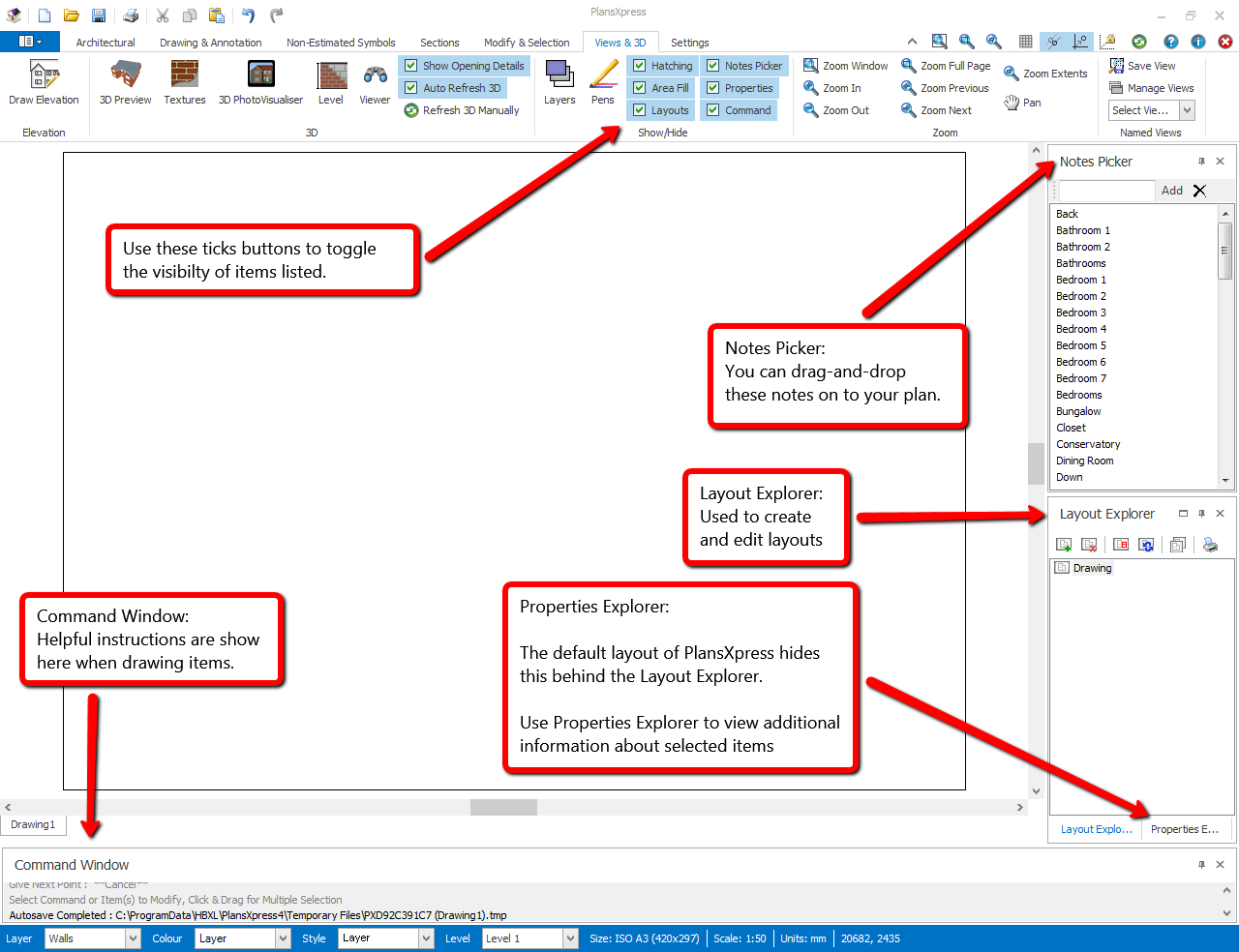The image size is (1239, 952).
Task: Open the 3D Preview
Action: pos(125,83)
